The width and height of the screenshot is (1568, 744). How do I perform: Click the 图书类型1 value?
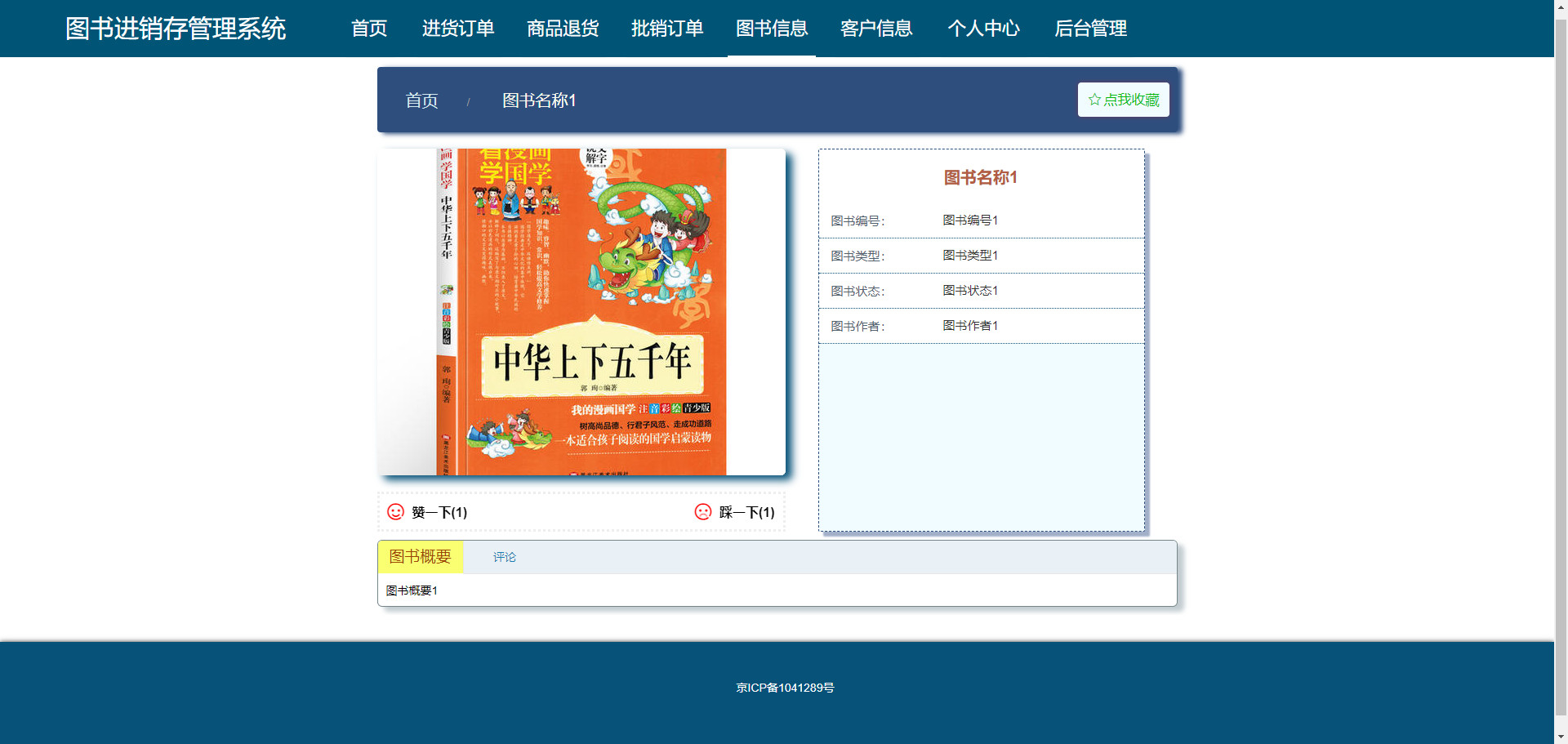[970, 256]
